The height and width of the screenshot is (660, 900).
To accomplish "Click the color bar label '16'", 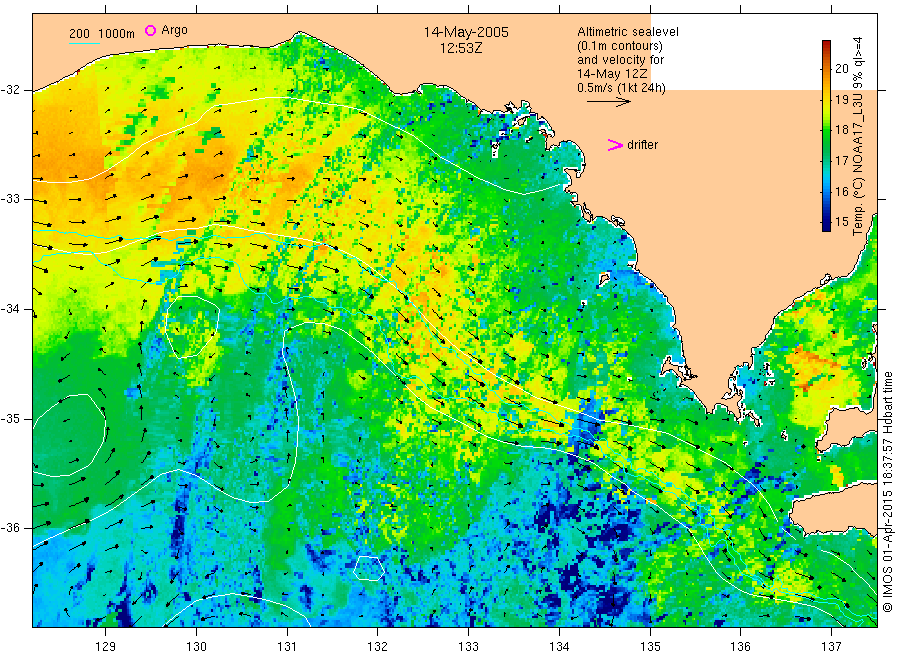I will [841, 192].
